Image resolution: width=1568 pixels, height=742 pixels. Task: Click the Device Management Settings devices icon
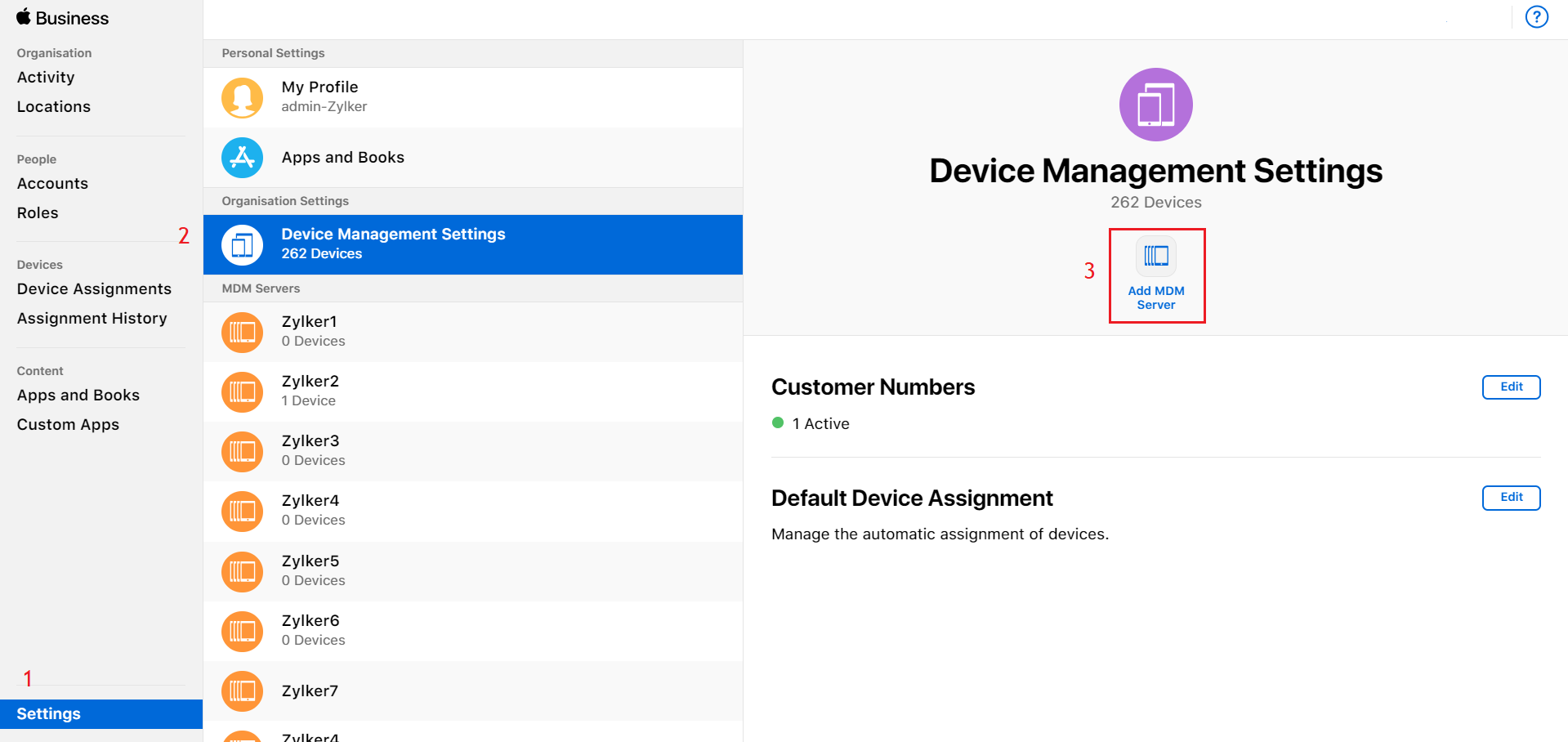(x=242, y=244)
